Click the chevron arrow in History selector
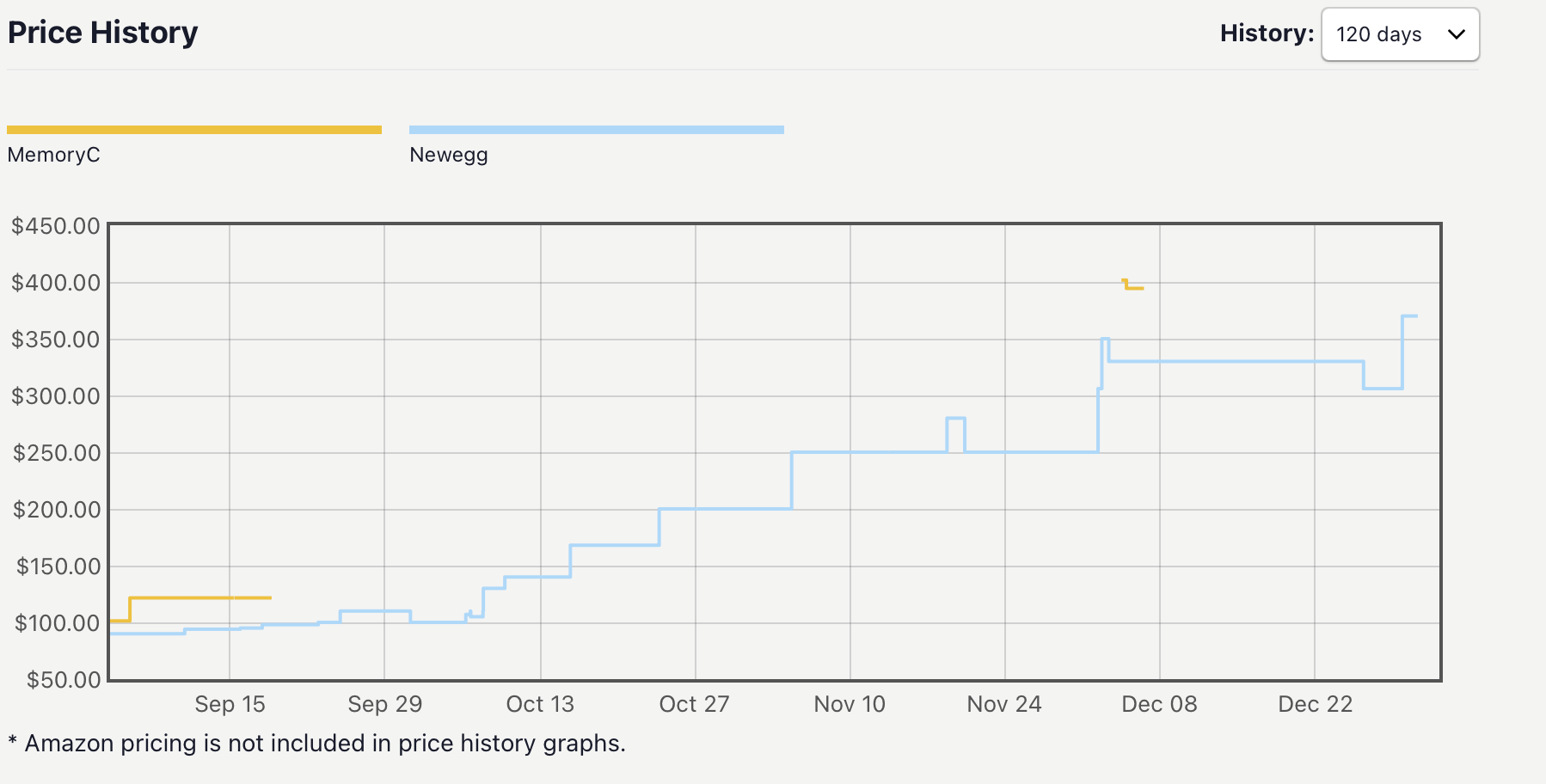This screenshot has width=1546, height=784. coord(1456,34)
